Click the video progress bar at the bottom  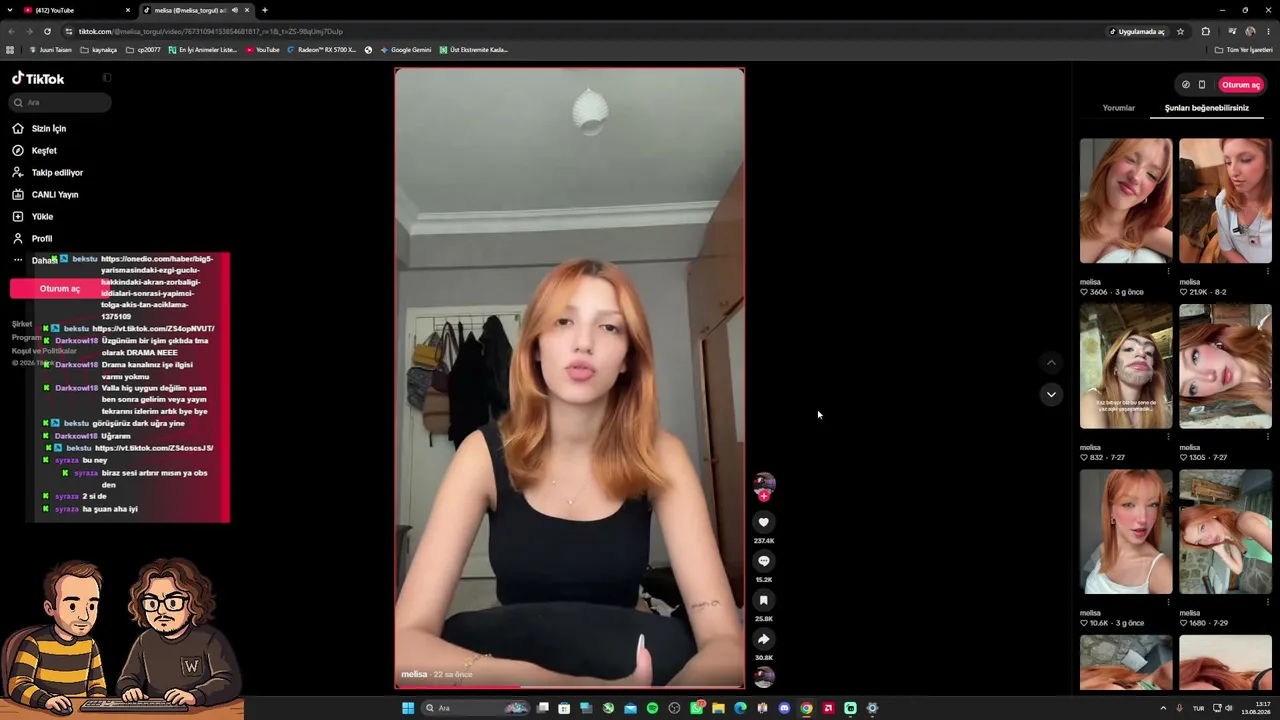(x=570, y=687)
